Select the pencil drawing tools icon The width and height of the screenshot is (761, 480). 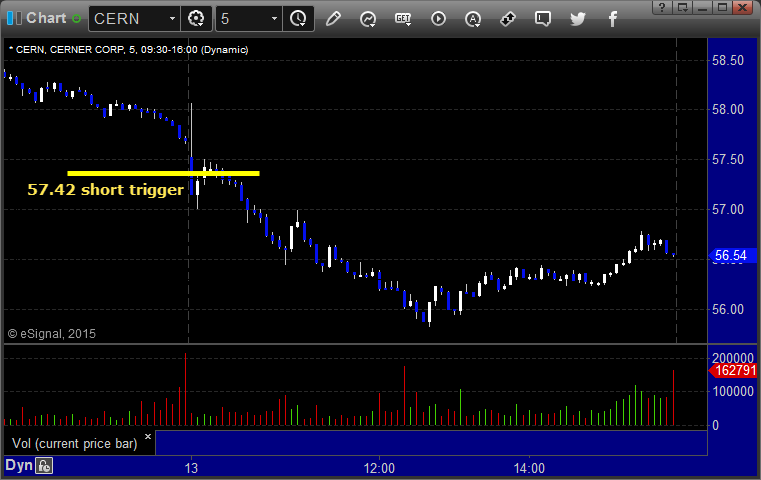coord(333,19)
